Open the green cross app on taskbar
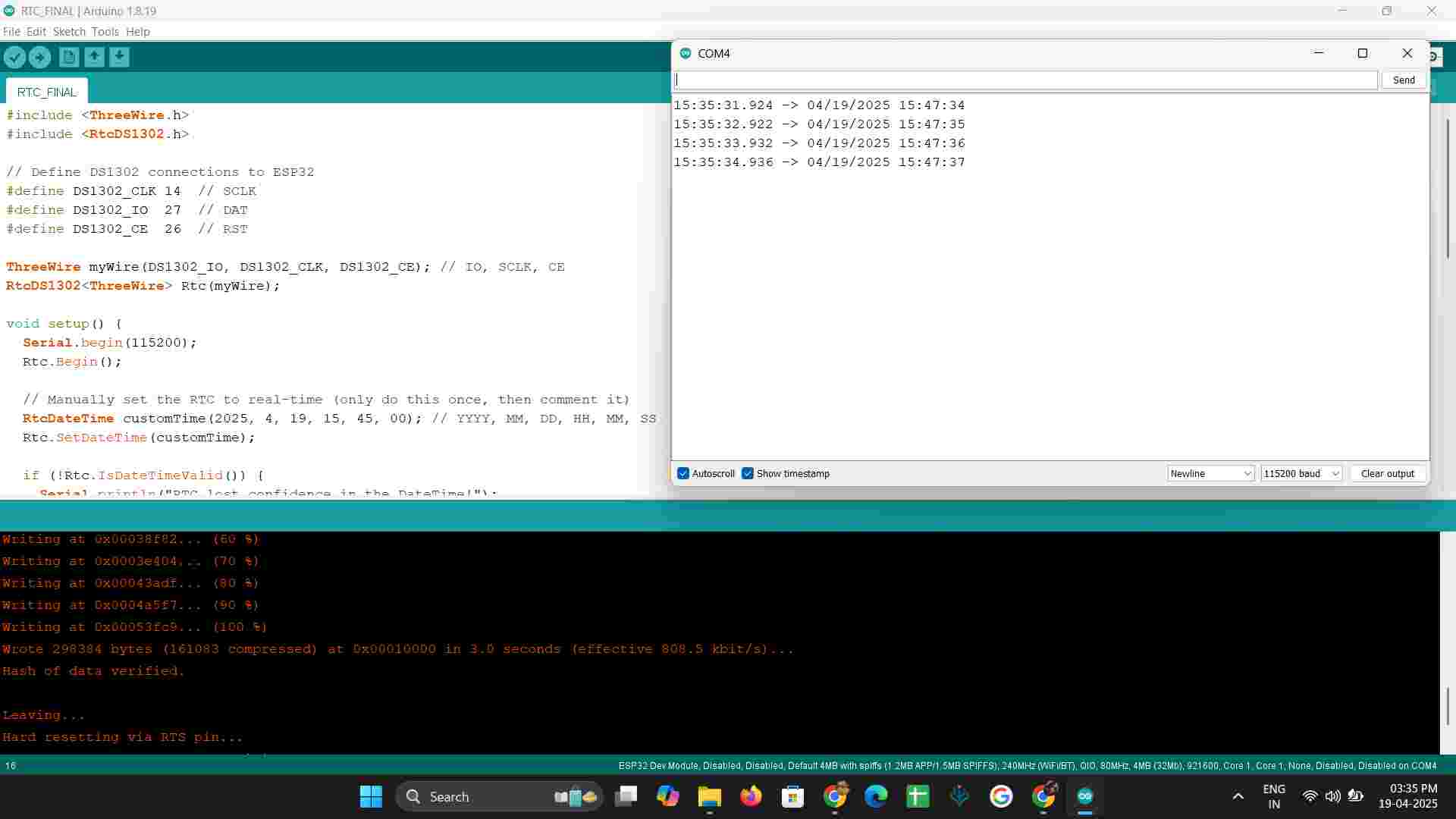Viewport: 1456px width, 819px height. pos(918,796)
